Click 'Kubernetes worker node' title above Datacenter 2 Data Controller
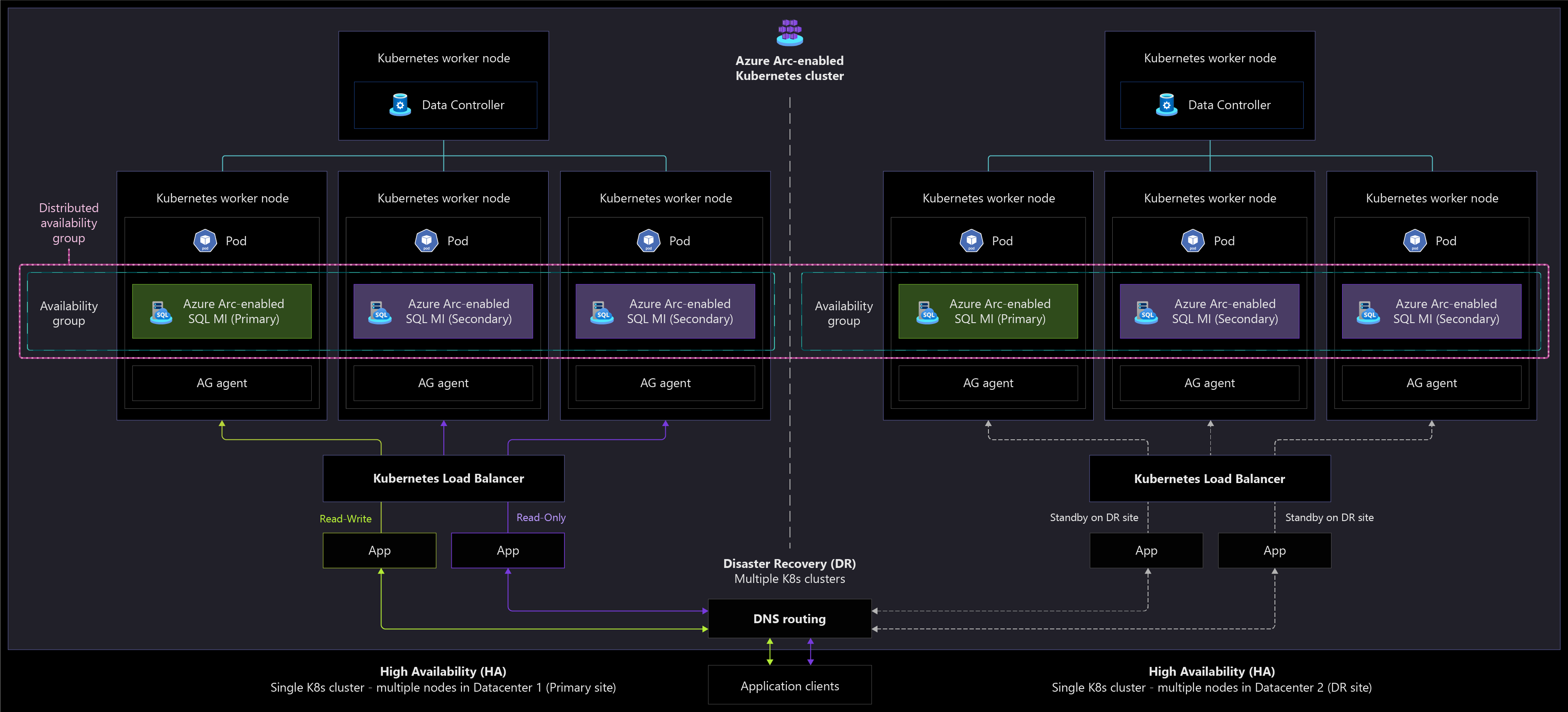 click(1210, 58)
